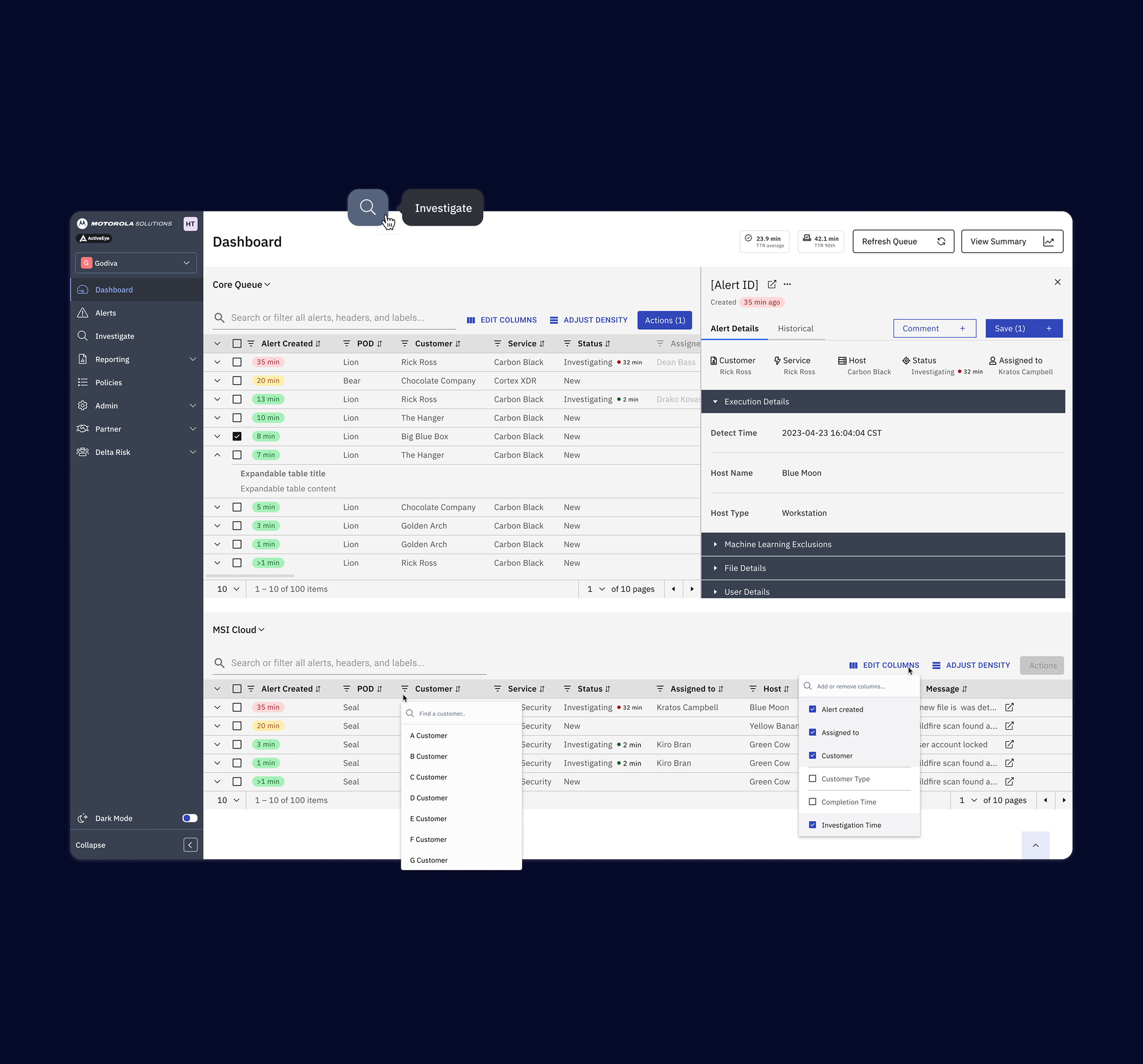This screenshot has width=1143, height=1064.
Task: Check the 20 min Chocolate Company row checkbox
Action: point(237,380)
